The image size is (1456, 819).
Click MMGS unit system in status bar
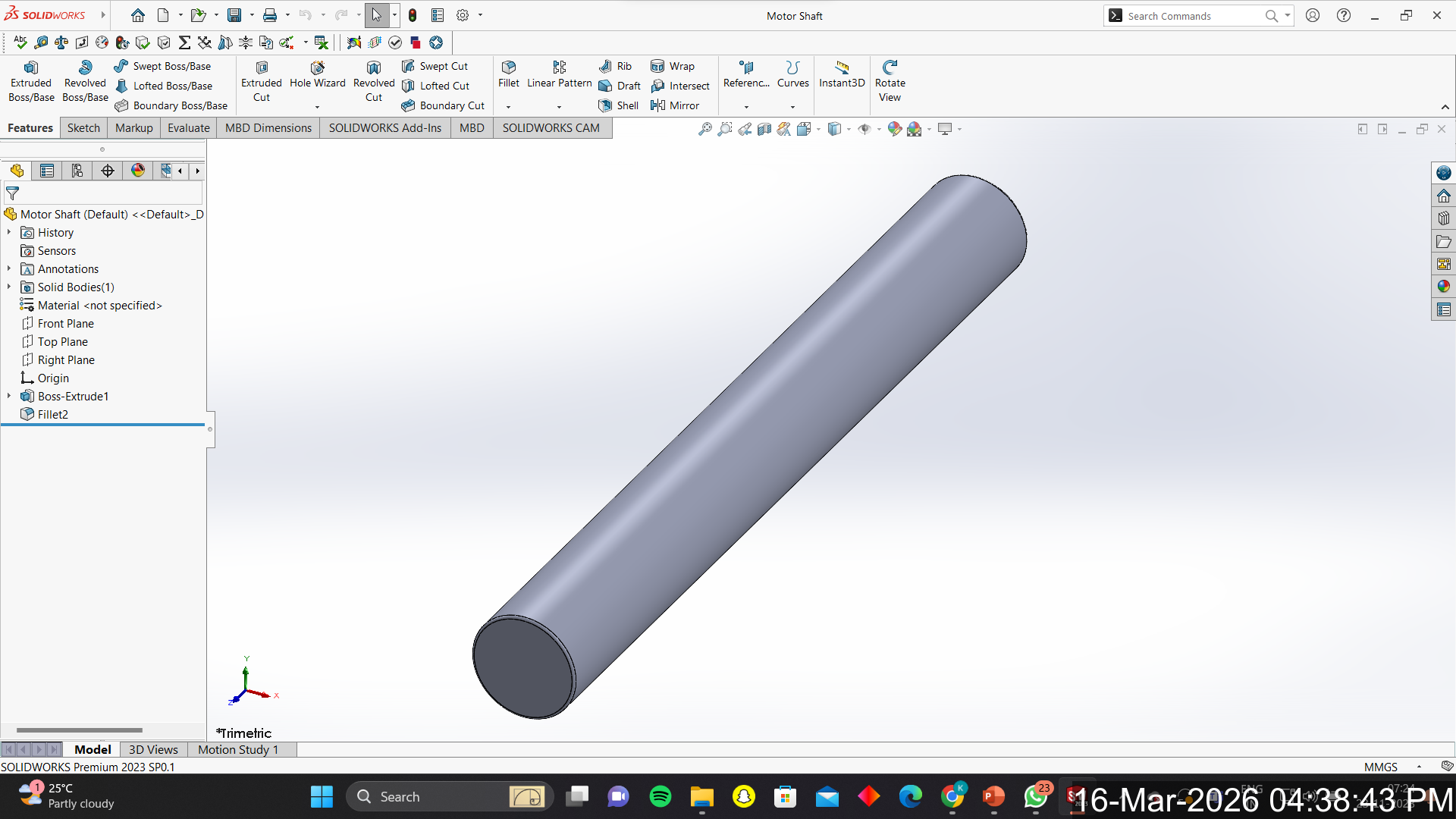coord(1380,767)
